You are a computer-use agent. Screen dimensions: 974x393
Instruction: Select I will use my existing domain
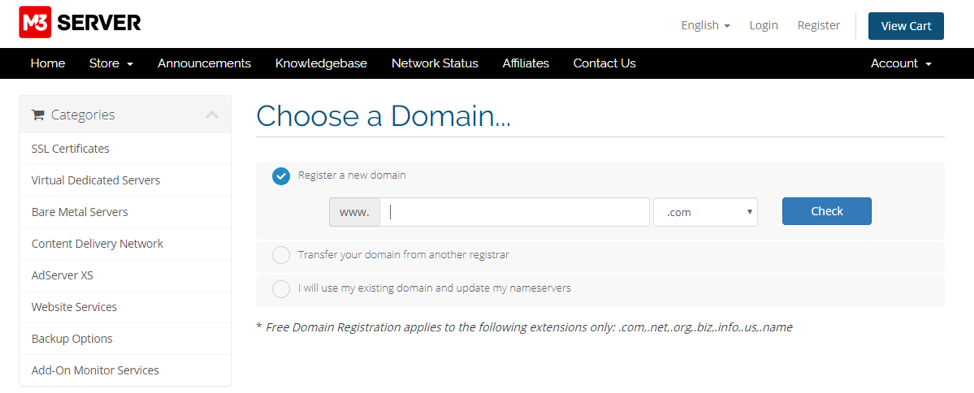[x=281, y=289]
